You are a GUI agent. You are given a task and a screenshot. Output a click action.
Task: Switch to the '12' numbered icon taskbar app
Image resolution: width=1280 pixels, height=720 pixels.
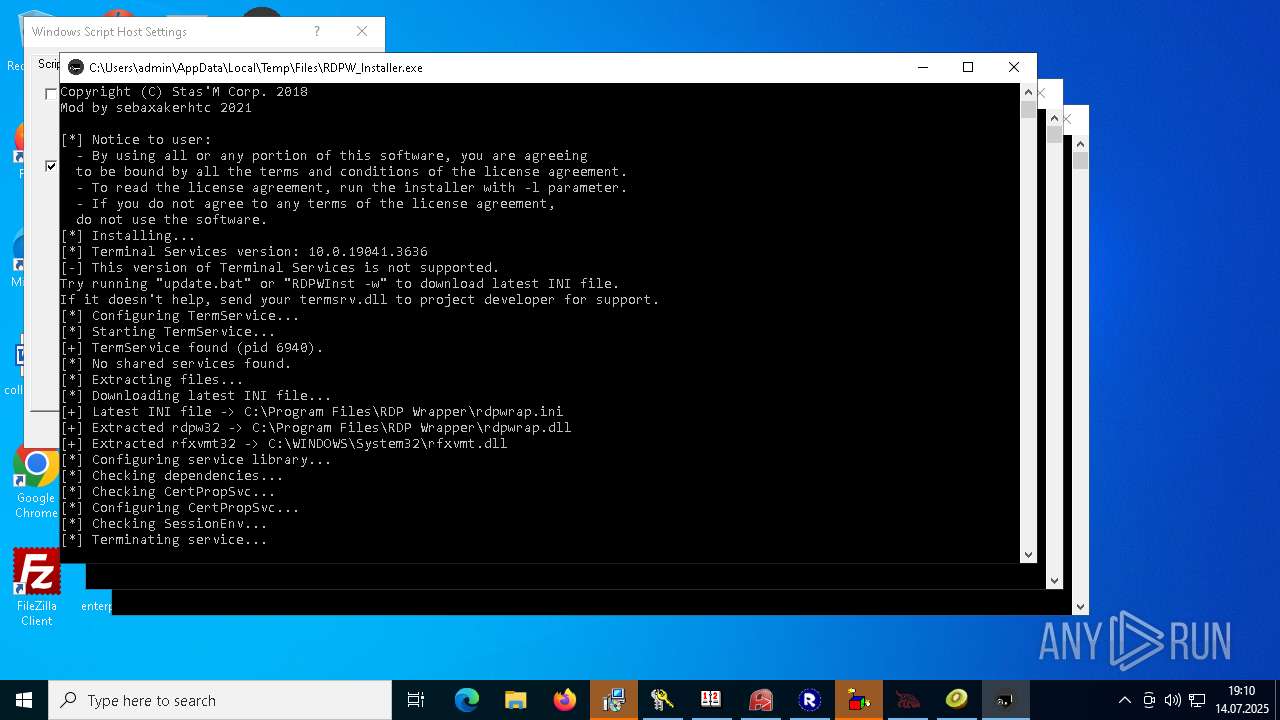711,700
